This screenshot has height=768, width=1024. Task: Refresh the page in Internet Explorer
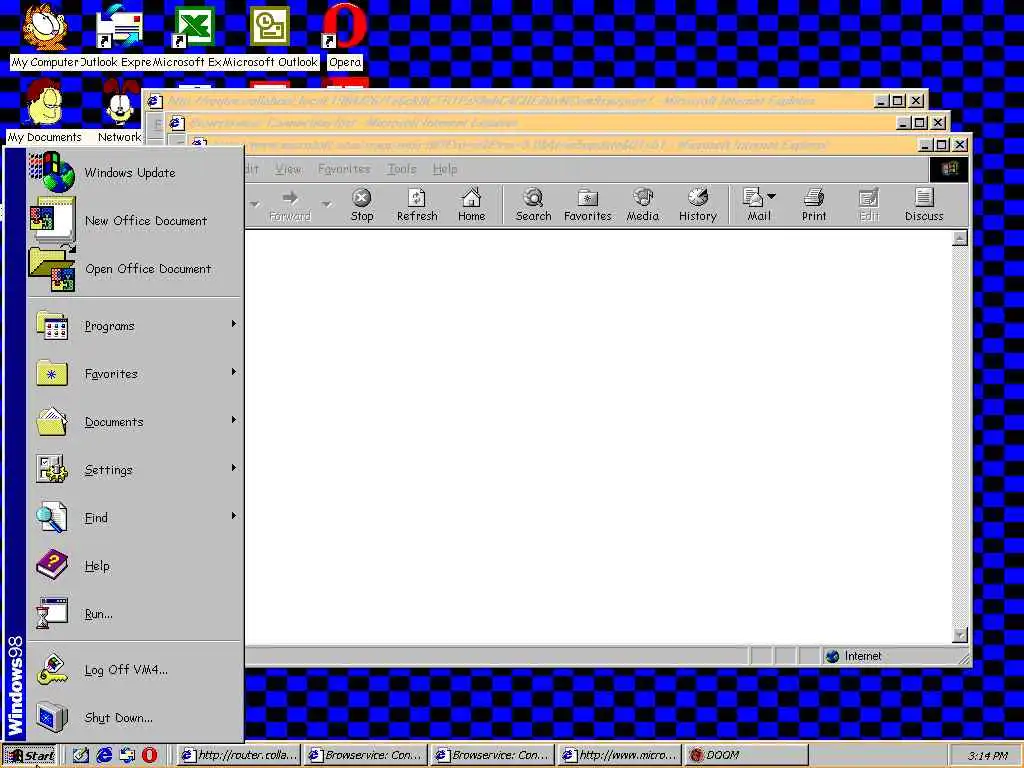click(x=417, y=205)
